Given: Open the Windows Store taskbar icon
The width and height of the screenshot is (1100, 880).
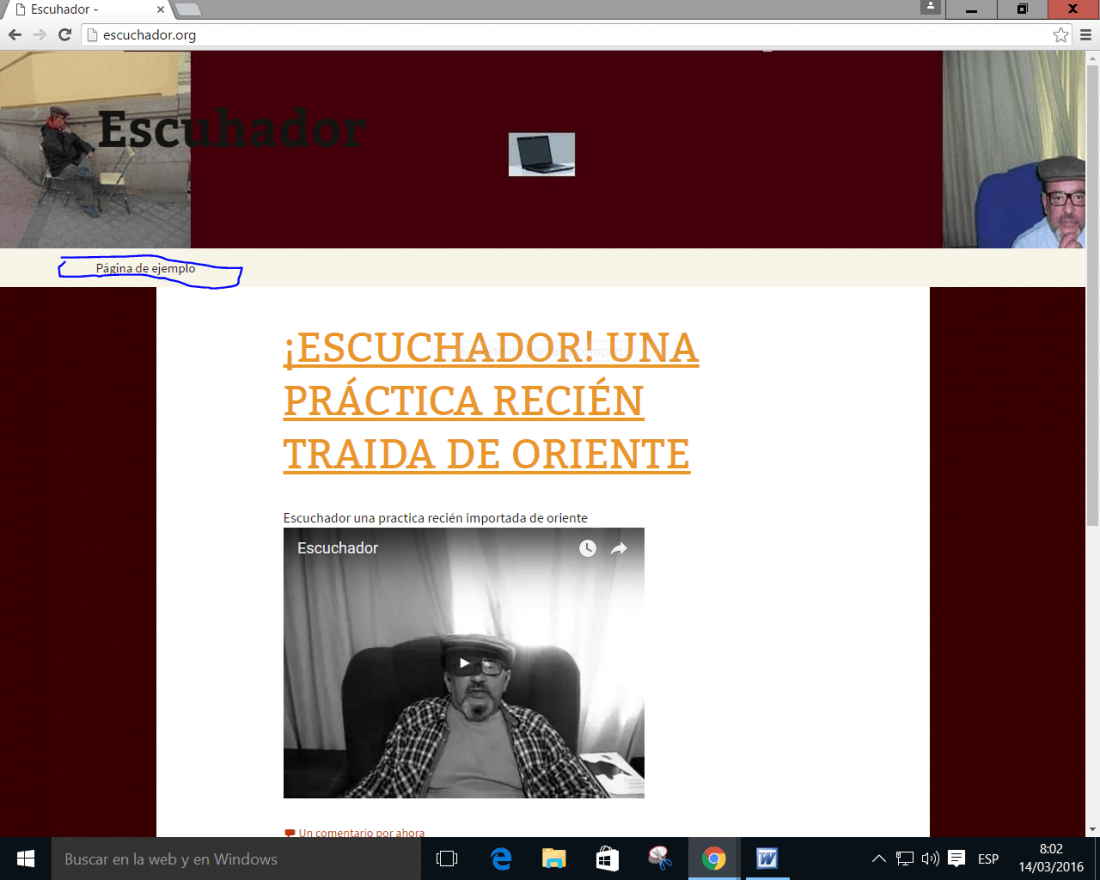Looking at the screenshot, I should click(x=607, y=859).
